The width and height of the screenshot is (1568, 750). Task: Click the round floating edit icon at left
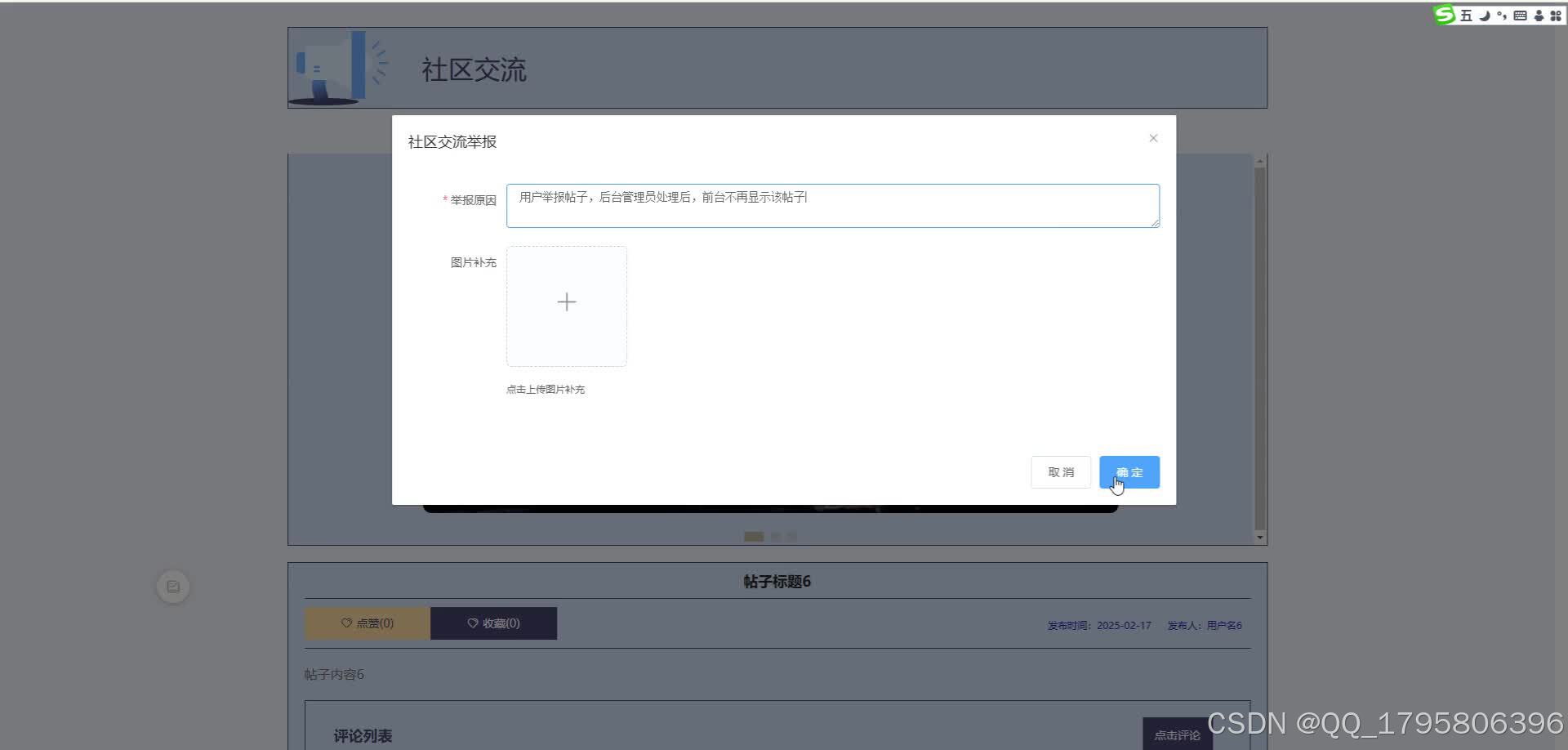(x=173, y=587)
